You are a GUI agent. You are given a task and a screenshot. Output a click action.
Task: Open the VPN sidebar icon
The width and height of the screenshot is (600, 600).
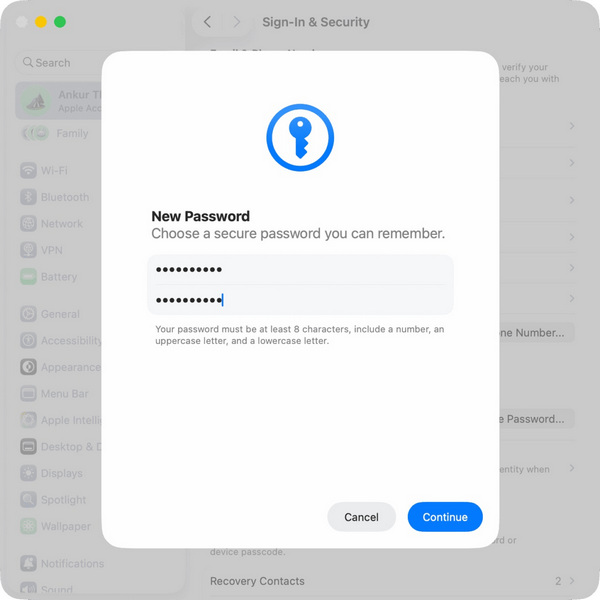tap(28, 250)
